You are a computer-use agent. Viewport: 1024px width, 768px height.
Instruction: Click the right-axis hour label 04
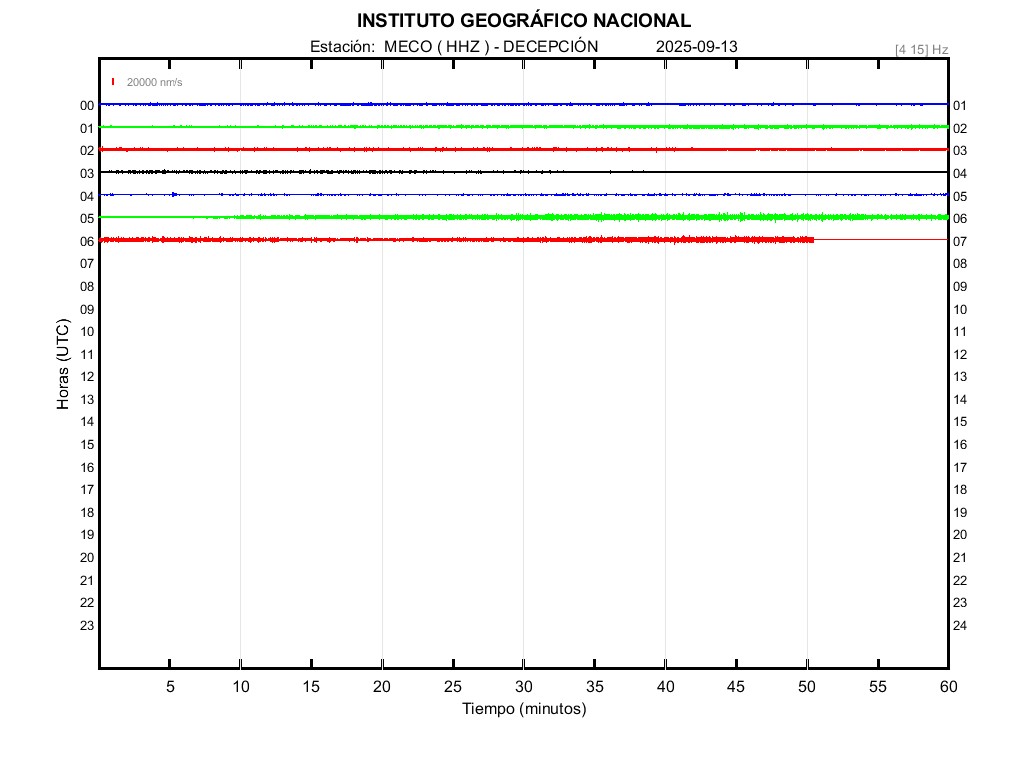point(960,174)
